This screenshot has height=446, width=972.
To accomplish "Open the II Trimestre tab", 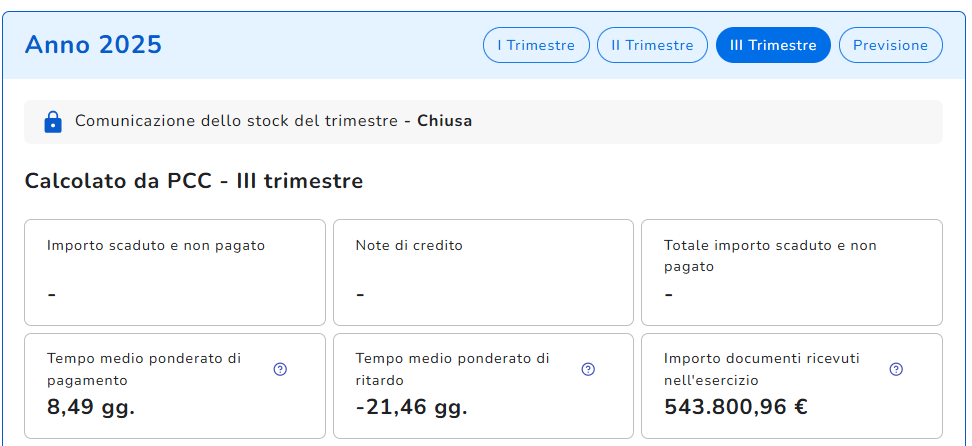I will [x=652, y=45].
